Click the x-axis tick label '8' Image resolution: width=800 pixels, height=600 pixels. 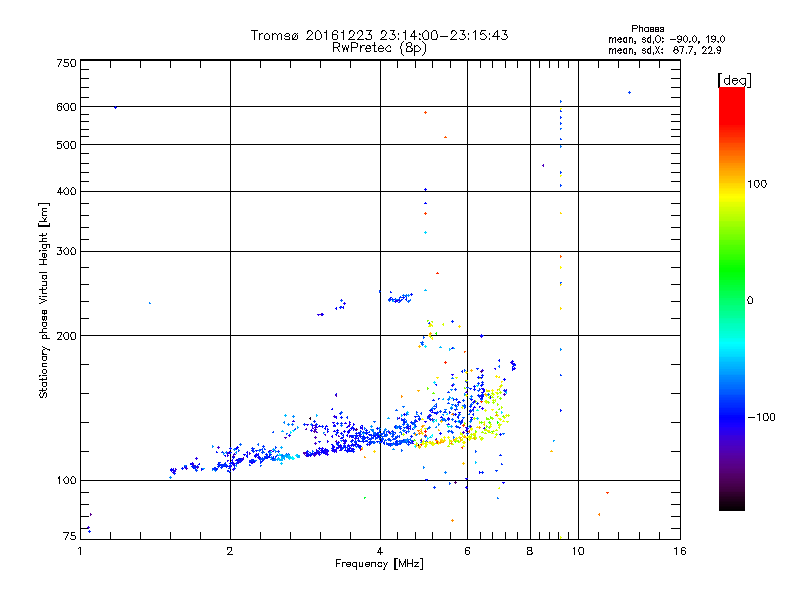click(530, 551)
